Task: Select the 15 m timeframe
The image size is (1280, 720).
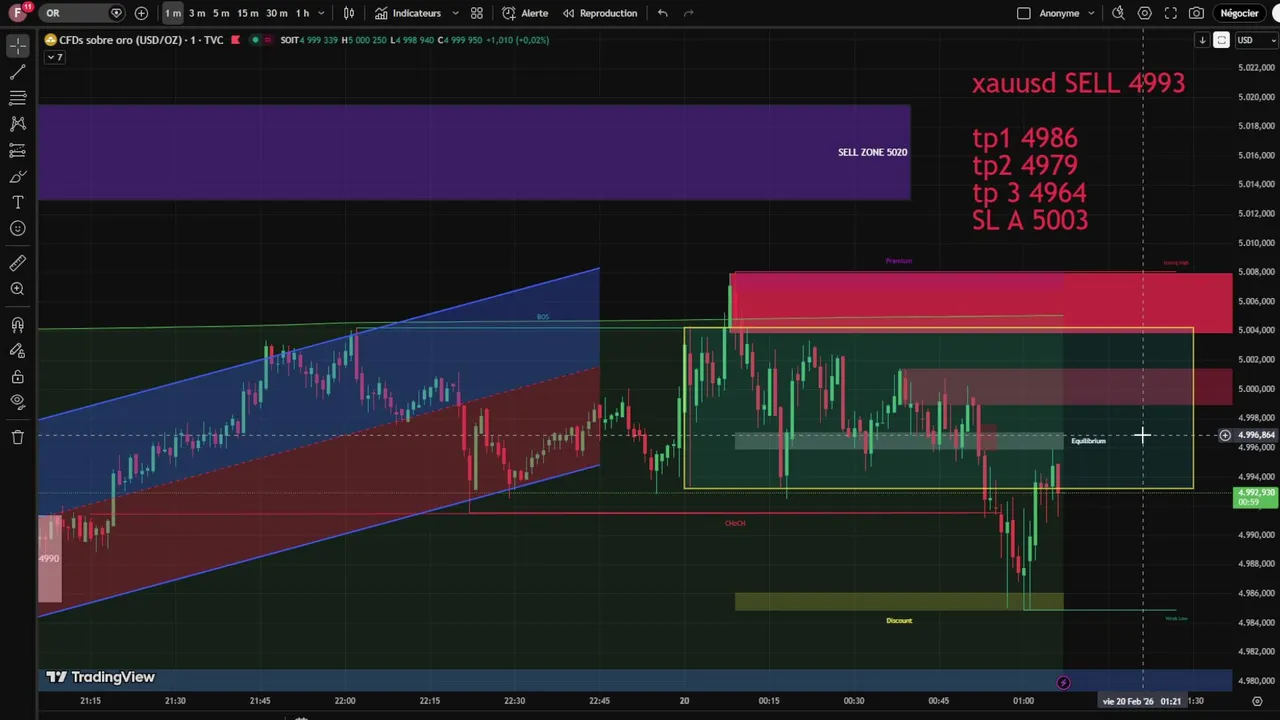Action: point(248,13)
